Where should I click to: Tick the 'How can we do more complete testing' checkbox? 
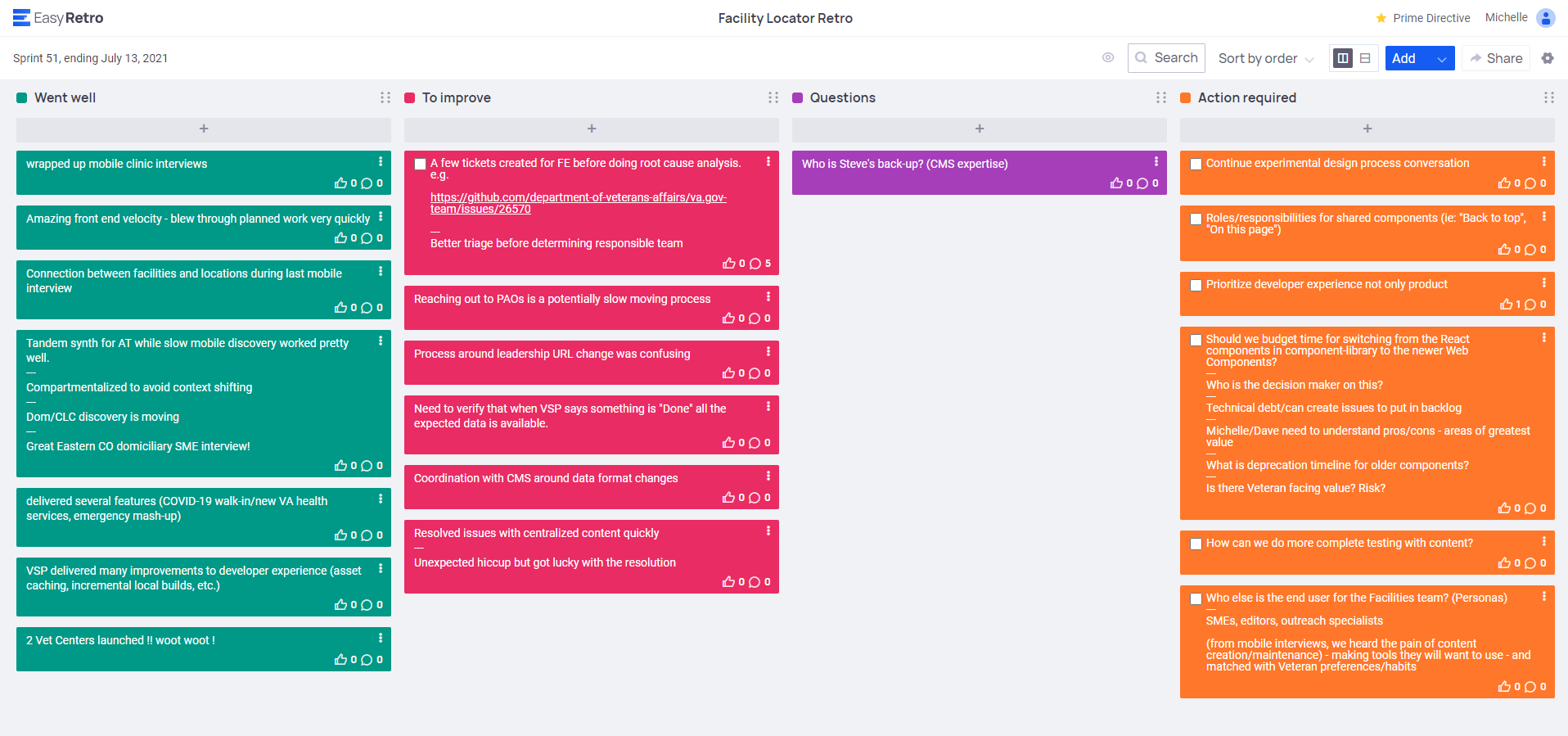pyautogui.click(x=1196, y=544)
